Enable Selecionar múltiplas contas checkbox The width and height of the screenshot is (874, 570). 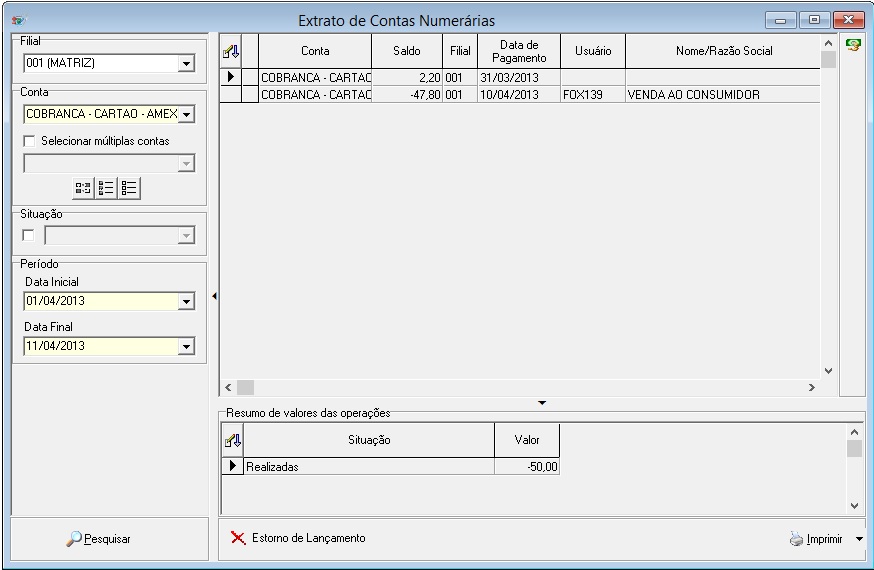(29, 141)
